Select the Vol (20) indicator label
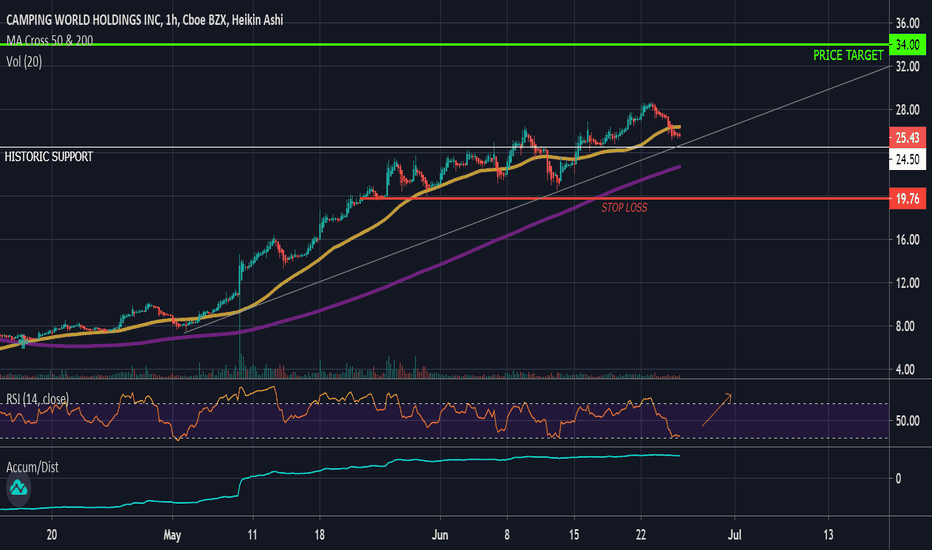The image size is (932, 550). [24, 61]
